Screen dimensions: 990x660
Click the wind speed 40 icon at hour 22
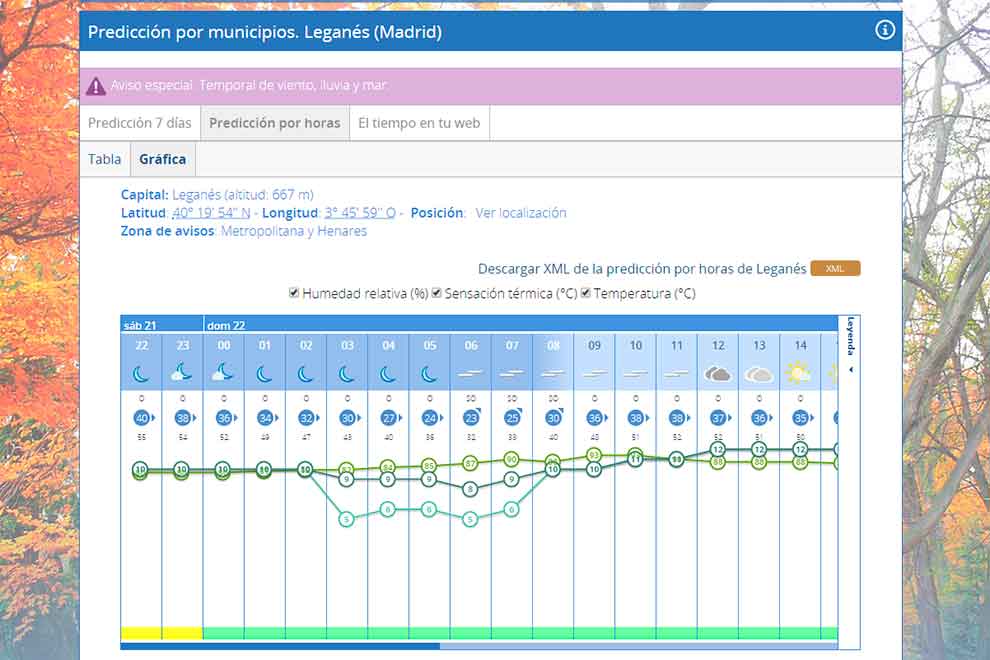point(141,418)
